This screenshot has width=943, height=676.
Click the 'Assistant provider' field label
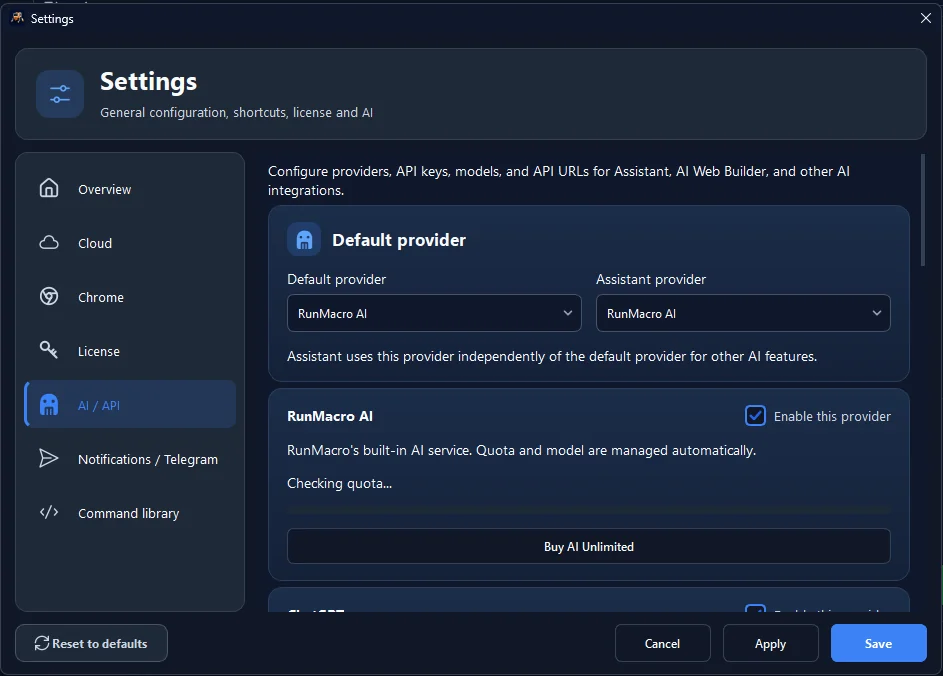(x=651, y=279)
